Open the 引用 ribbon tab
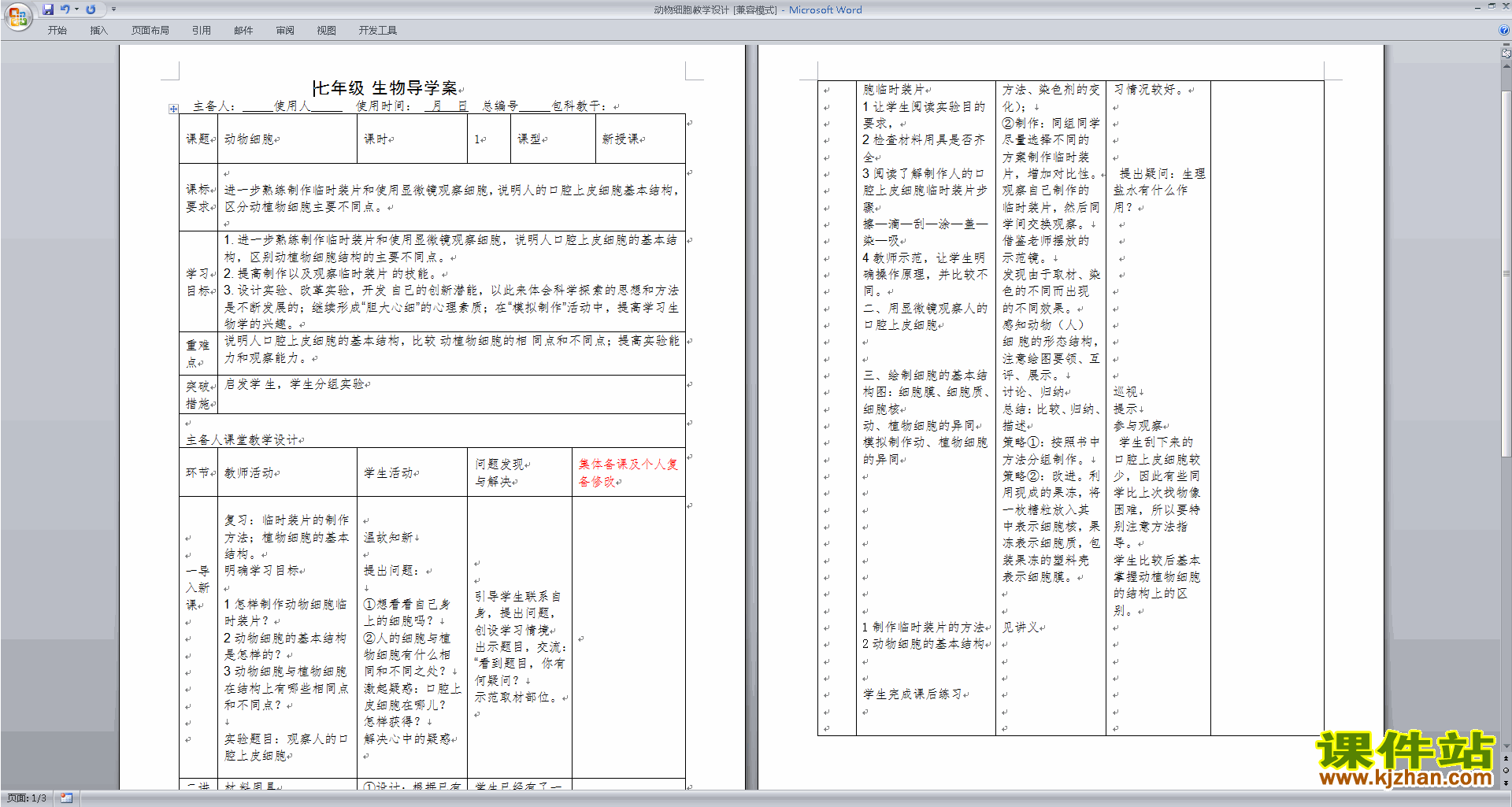This screenshot has height=807, width=1512. tap(202, 31)
